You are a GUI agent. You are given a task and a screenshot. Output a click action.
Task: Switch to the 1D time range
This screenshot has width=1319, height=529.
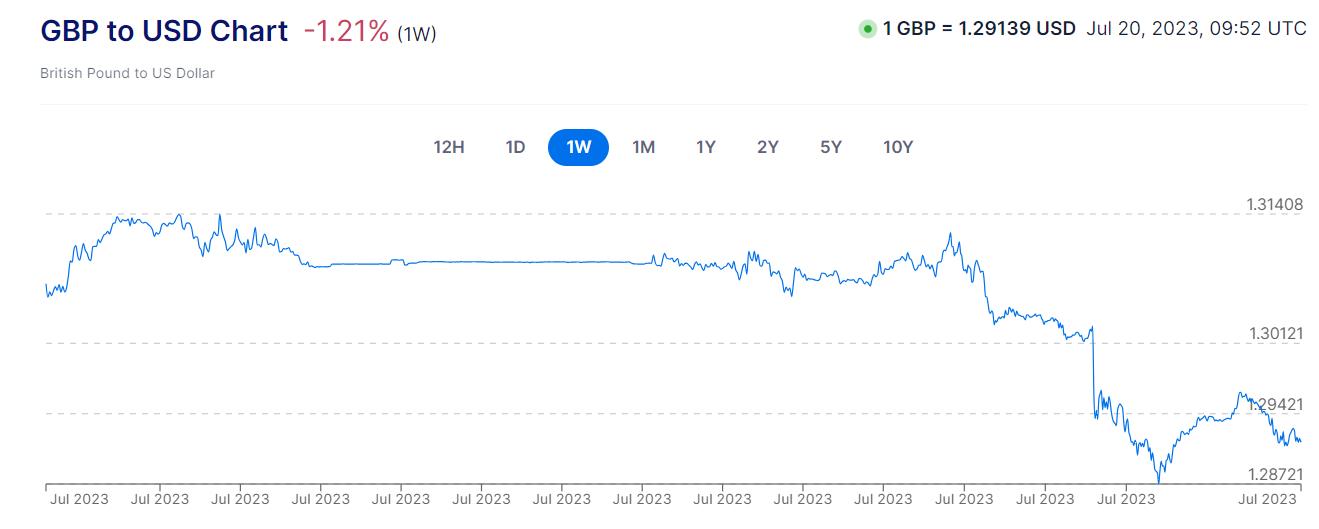515,148
